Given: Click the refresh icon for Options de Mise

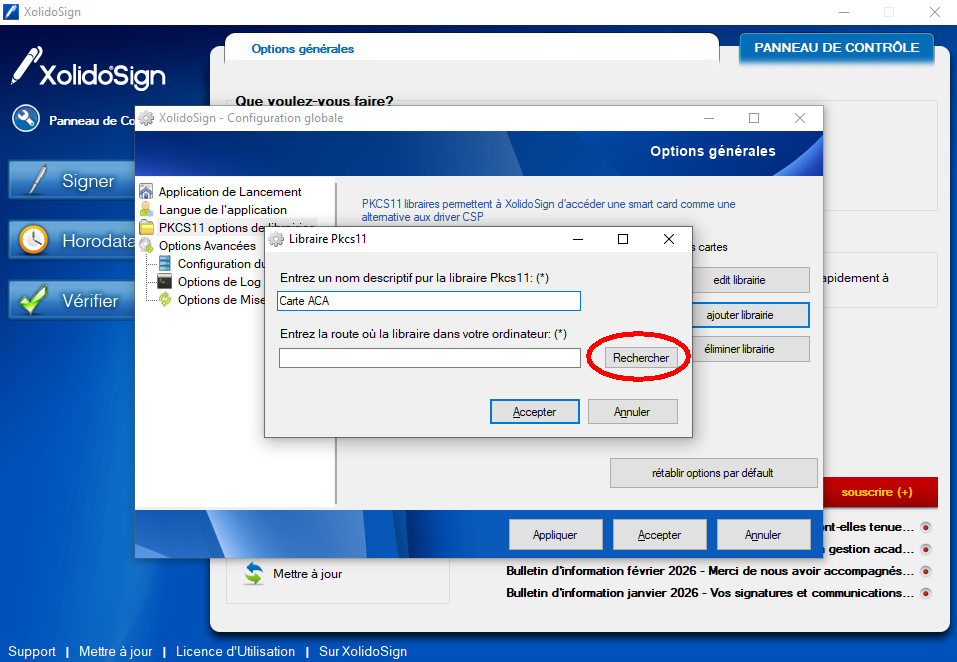Looking at the screenshot, I should coord(165,299).
